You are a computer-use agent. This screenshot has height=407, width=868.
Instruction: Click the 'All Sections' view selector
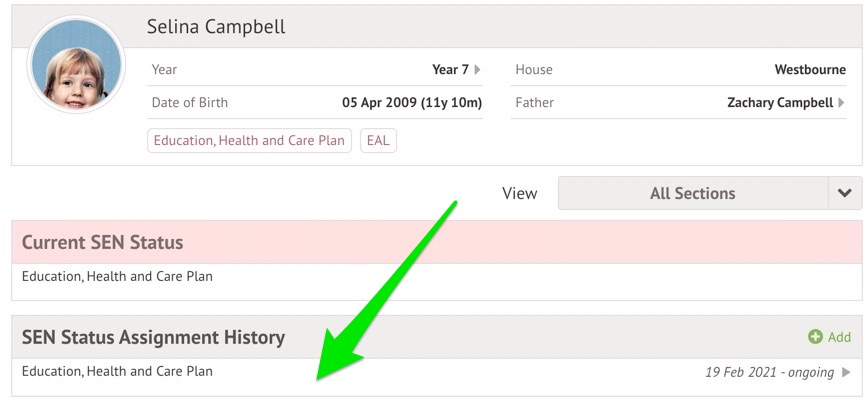(692, 193)
